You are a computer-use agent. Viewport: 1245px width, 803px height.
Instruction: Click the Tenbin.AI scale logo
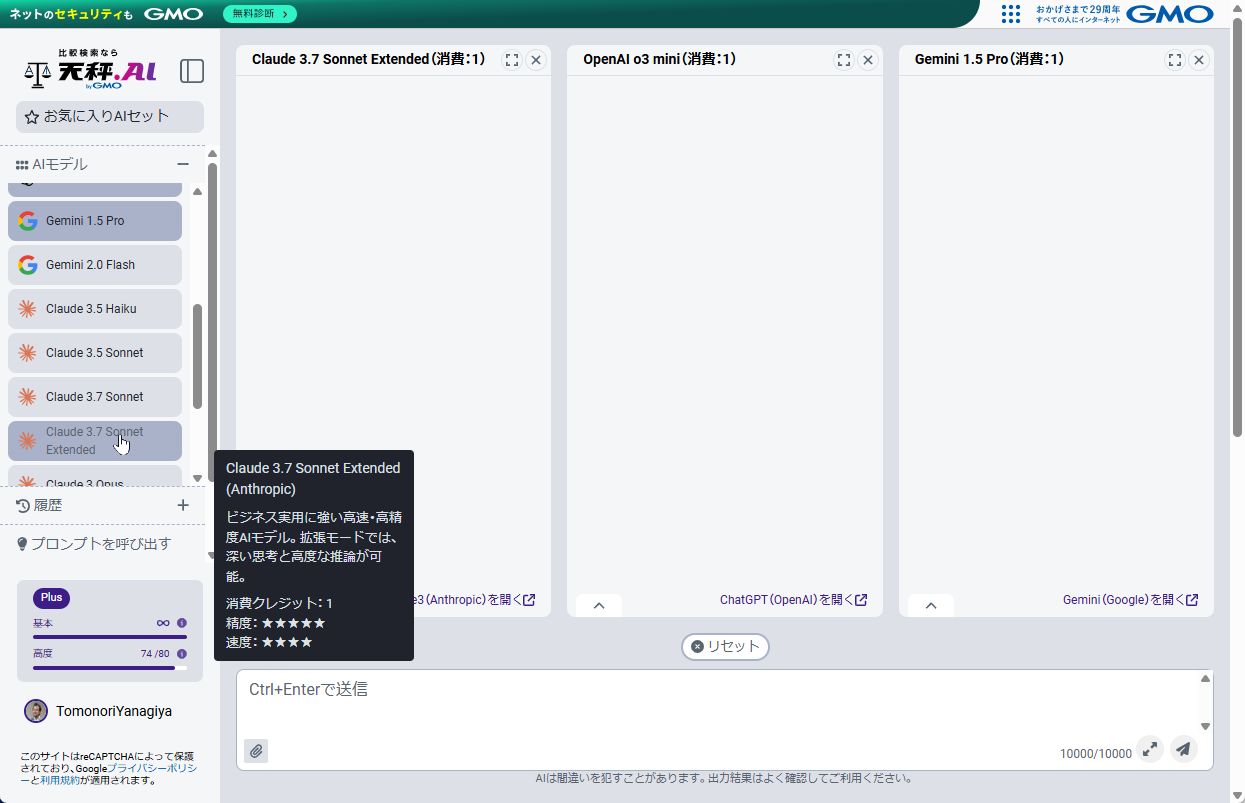(91, 70)
